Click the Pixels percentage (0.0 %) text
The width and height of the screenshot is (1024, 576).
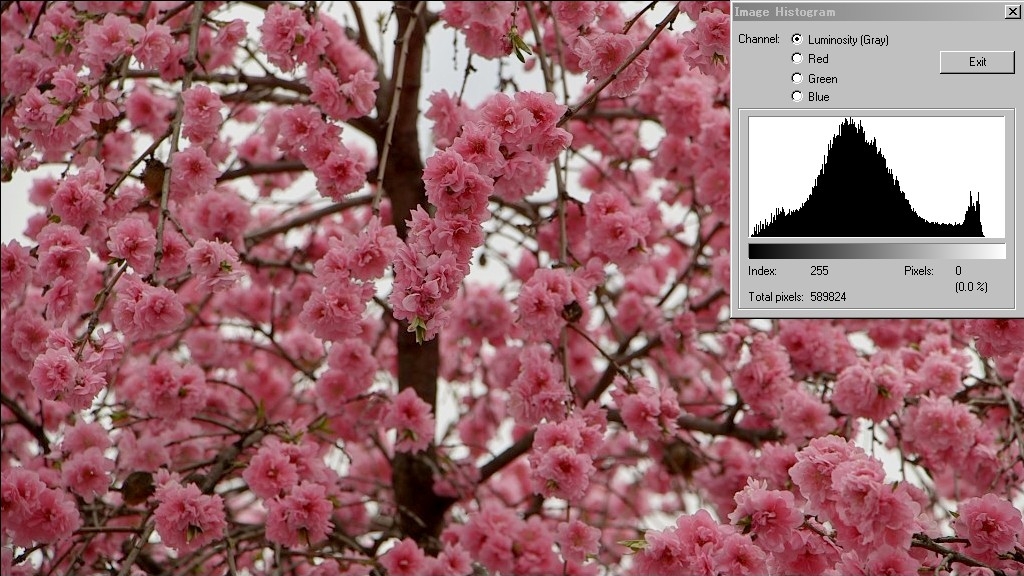[971, 287]
